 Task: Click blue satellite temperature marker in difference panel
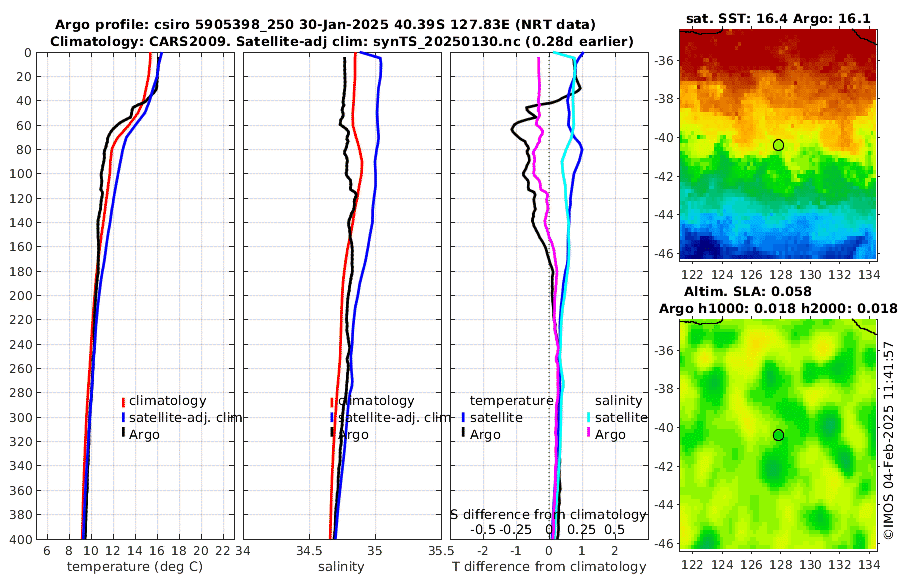point(464,417)
